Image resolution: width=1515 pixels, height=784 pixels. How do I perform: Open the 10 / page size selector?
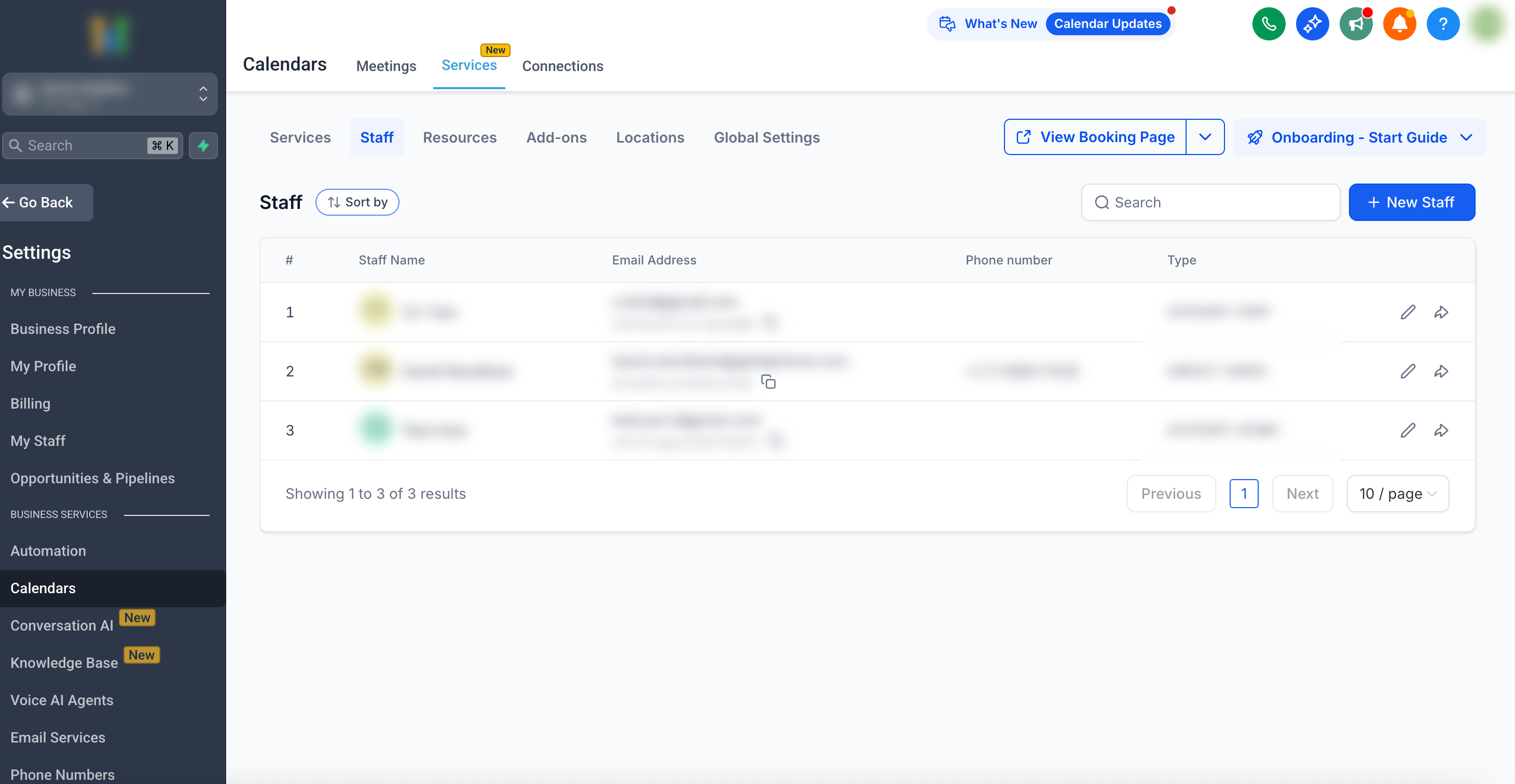click(x=1397, y=494)
